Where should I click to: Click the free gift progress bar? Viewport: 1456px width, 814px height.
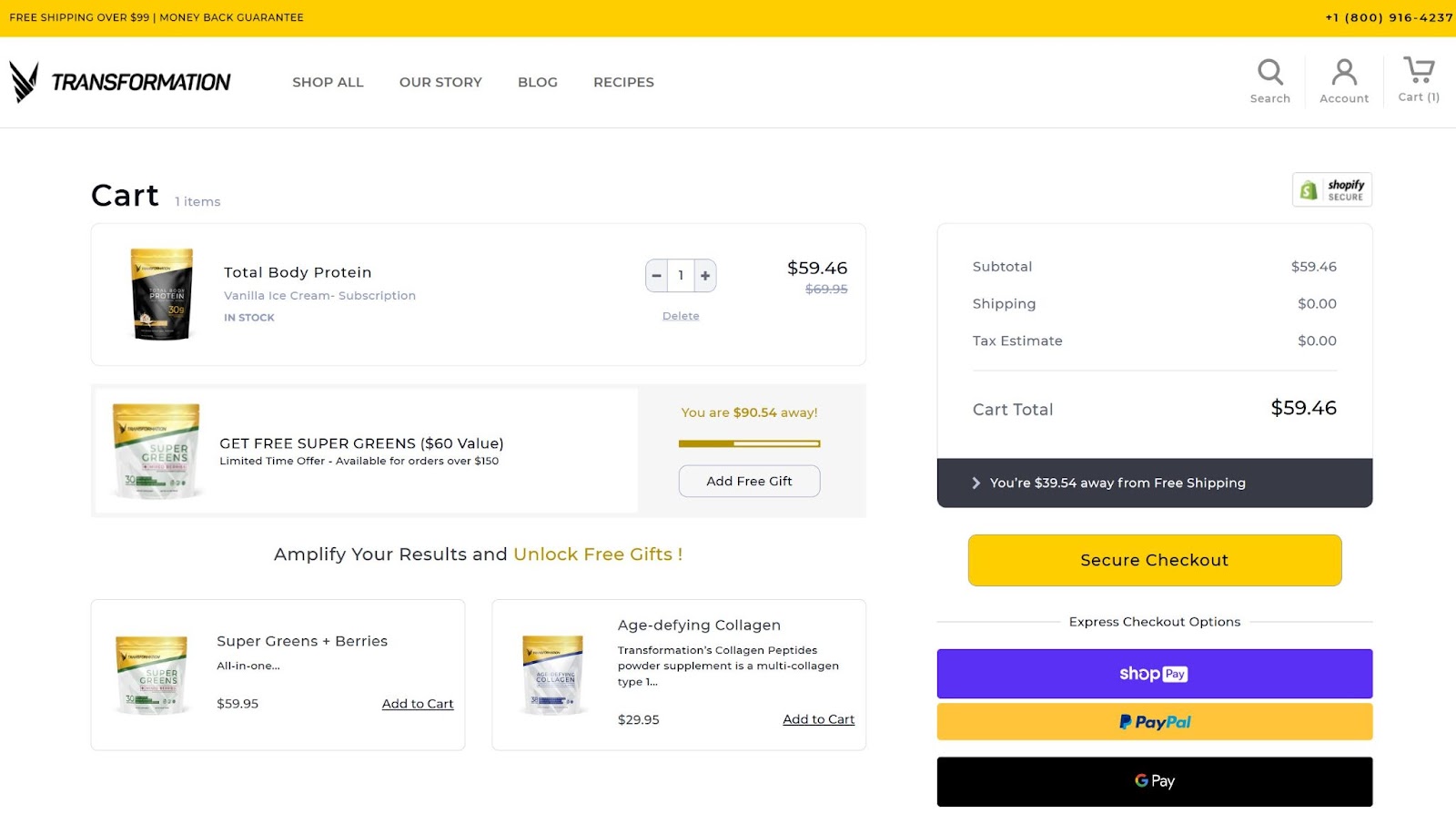(x=749, y=444)
